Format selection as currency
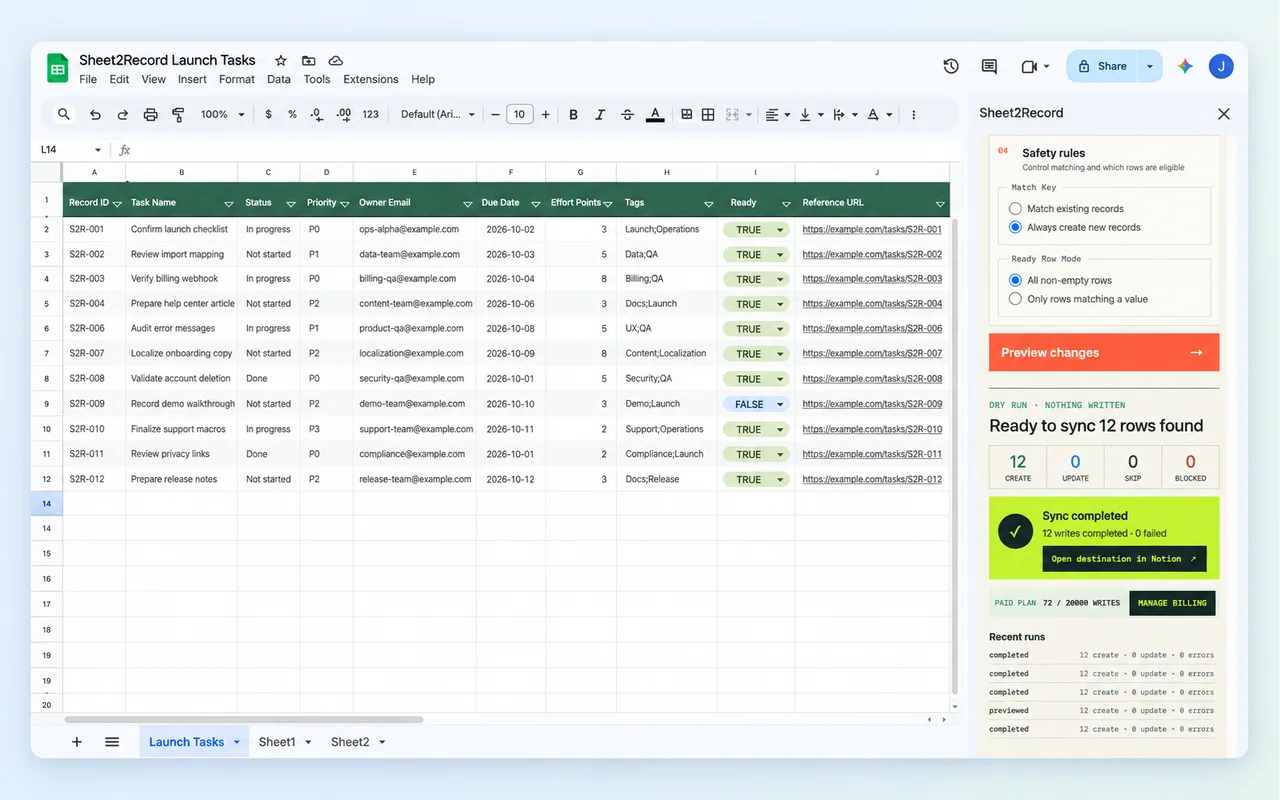The width and height of the screenshot is (1280, 800). pos(268,114)
